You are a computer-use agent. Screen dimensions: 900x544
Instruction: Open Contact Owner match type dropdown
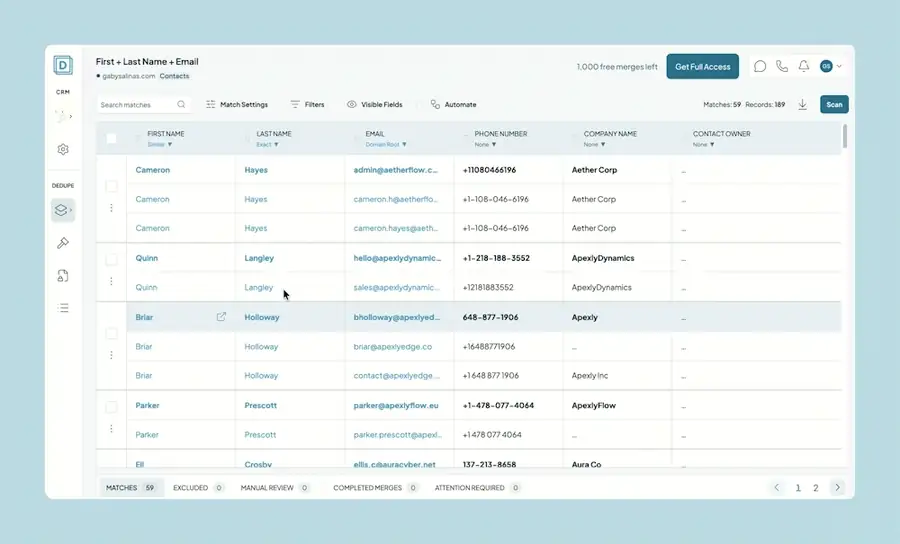(703, 145)
